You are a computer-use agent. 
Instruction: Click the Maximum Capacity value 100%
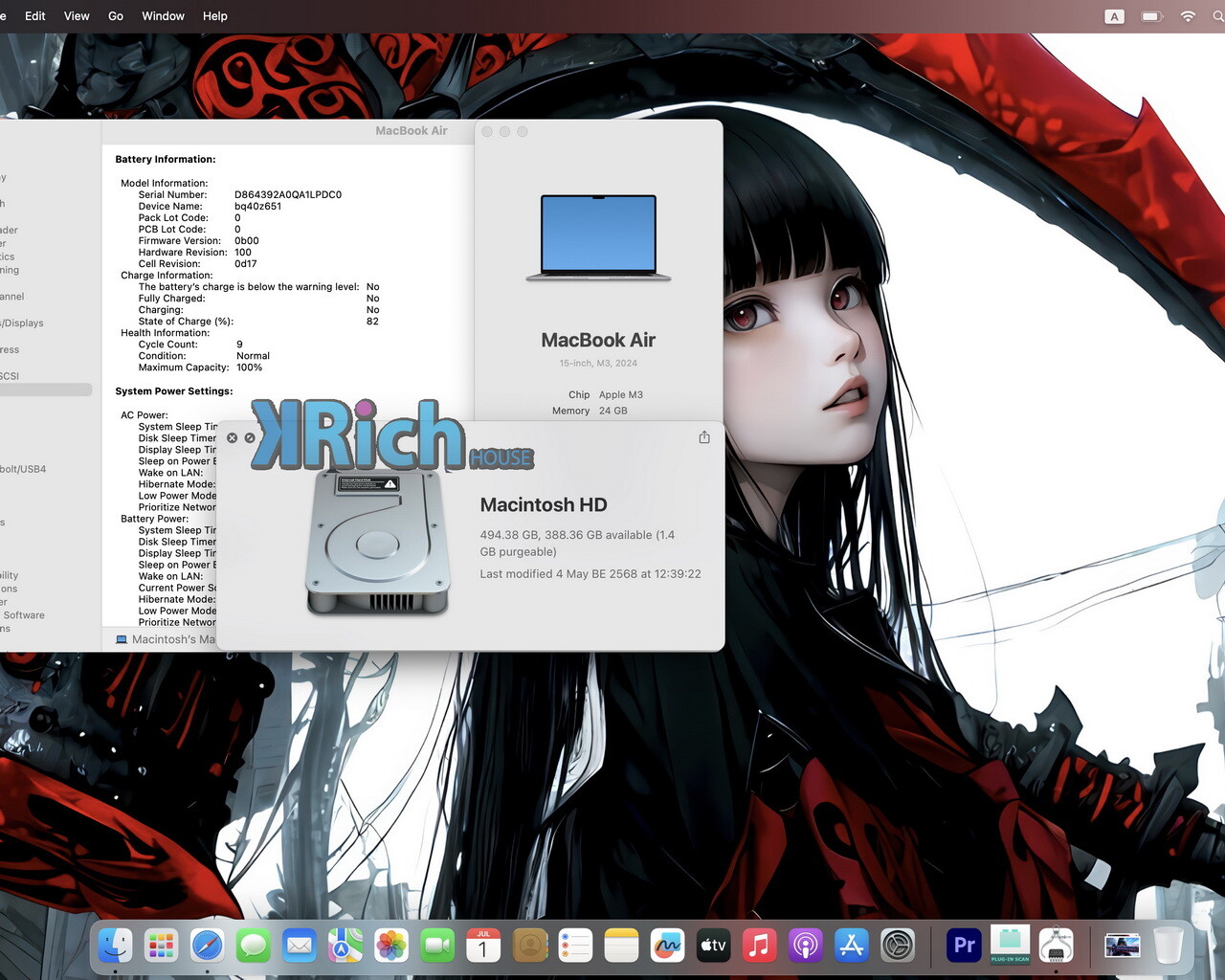tap(250, 367)
